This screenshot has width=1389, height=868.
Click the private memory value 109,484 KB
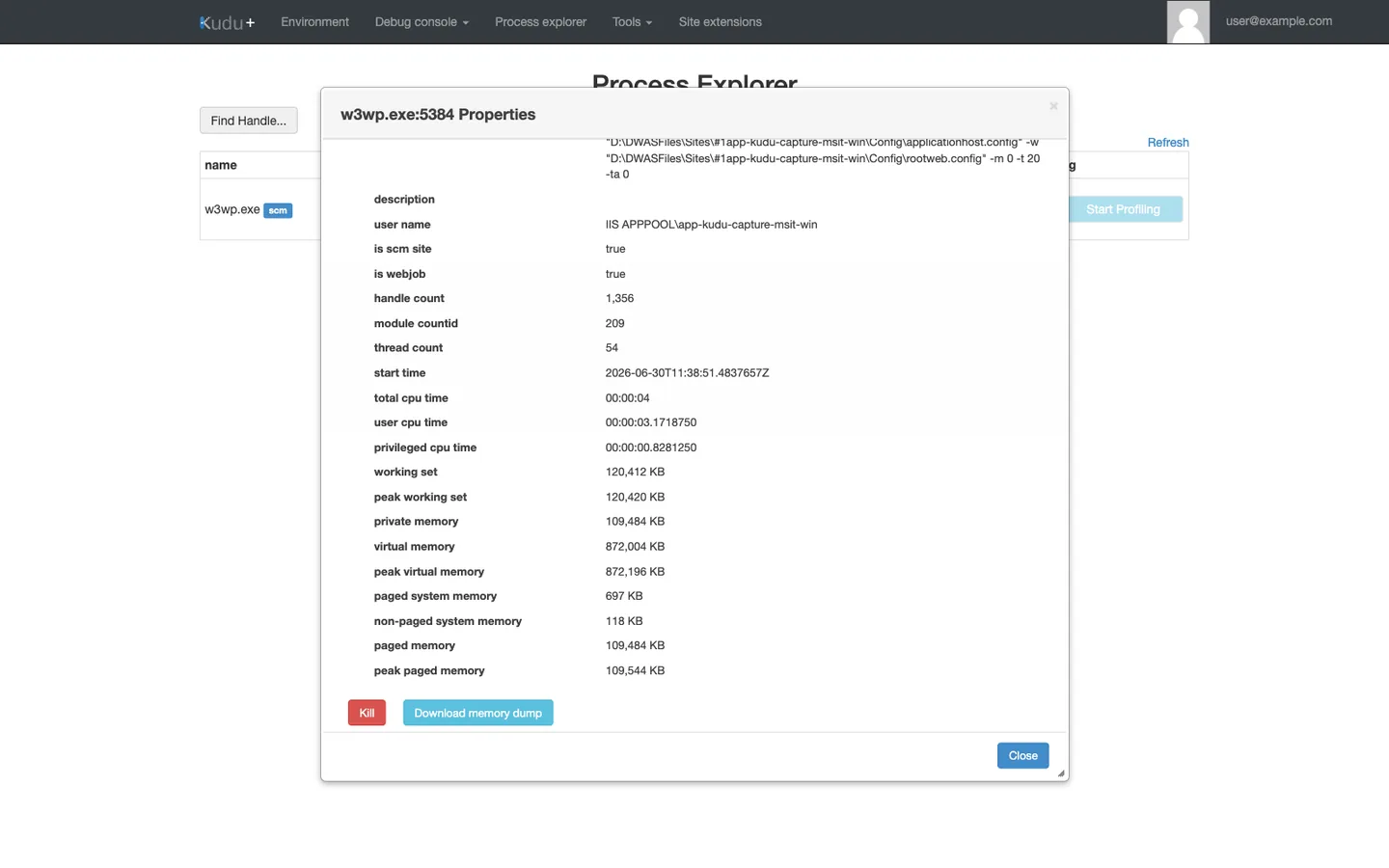coord(635,522)
